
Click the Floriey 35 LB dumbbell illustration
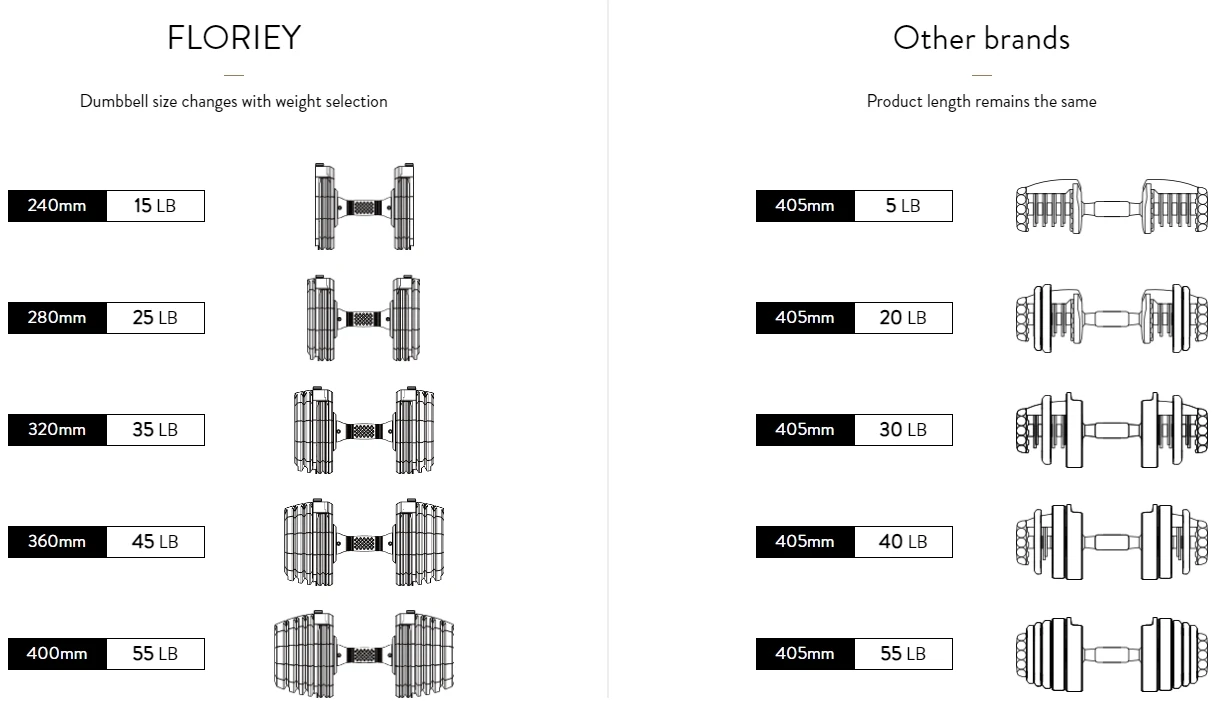tap(364, 430)
